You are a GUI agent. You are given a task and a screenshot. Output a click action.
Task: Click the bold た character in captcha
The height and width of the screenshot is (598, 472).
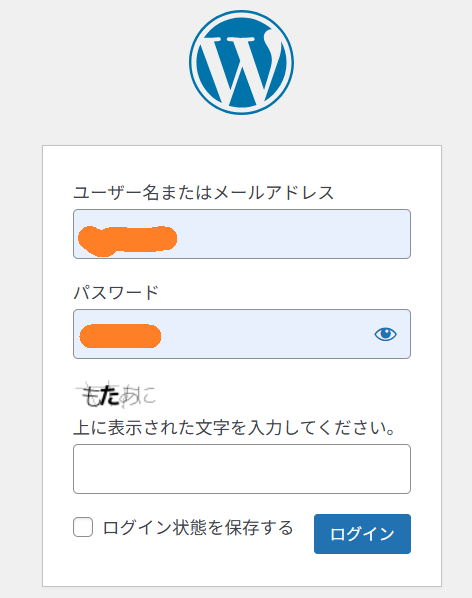pos(110,395)
